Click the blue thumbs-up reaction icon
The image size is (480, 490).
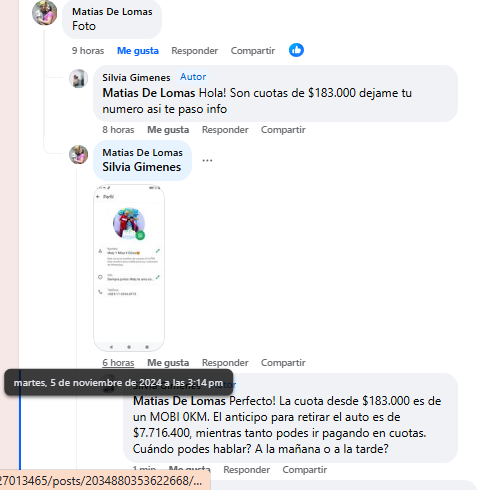(296, 50)
